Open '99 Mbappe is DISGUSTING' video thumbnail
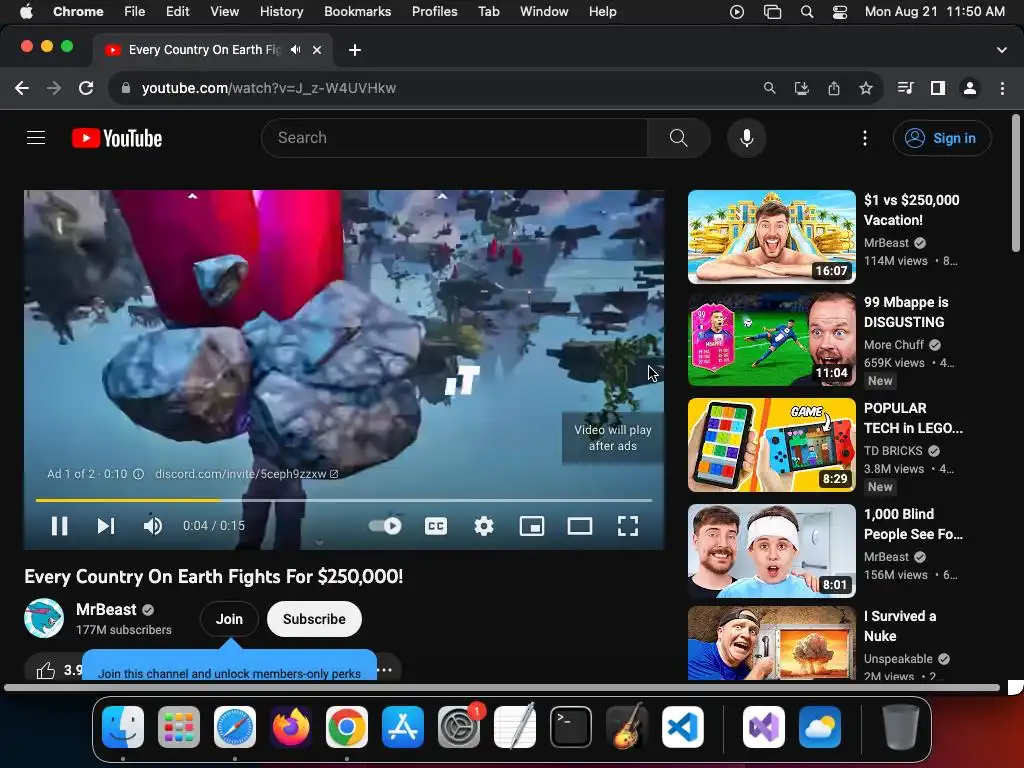This screenshot has width=1024, height=768. click(771, 340)
